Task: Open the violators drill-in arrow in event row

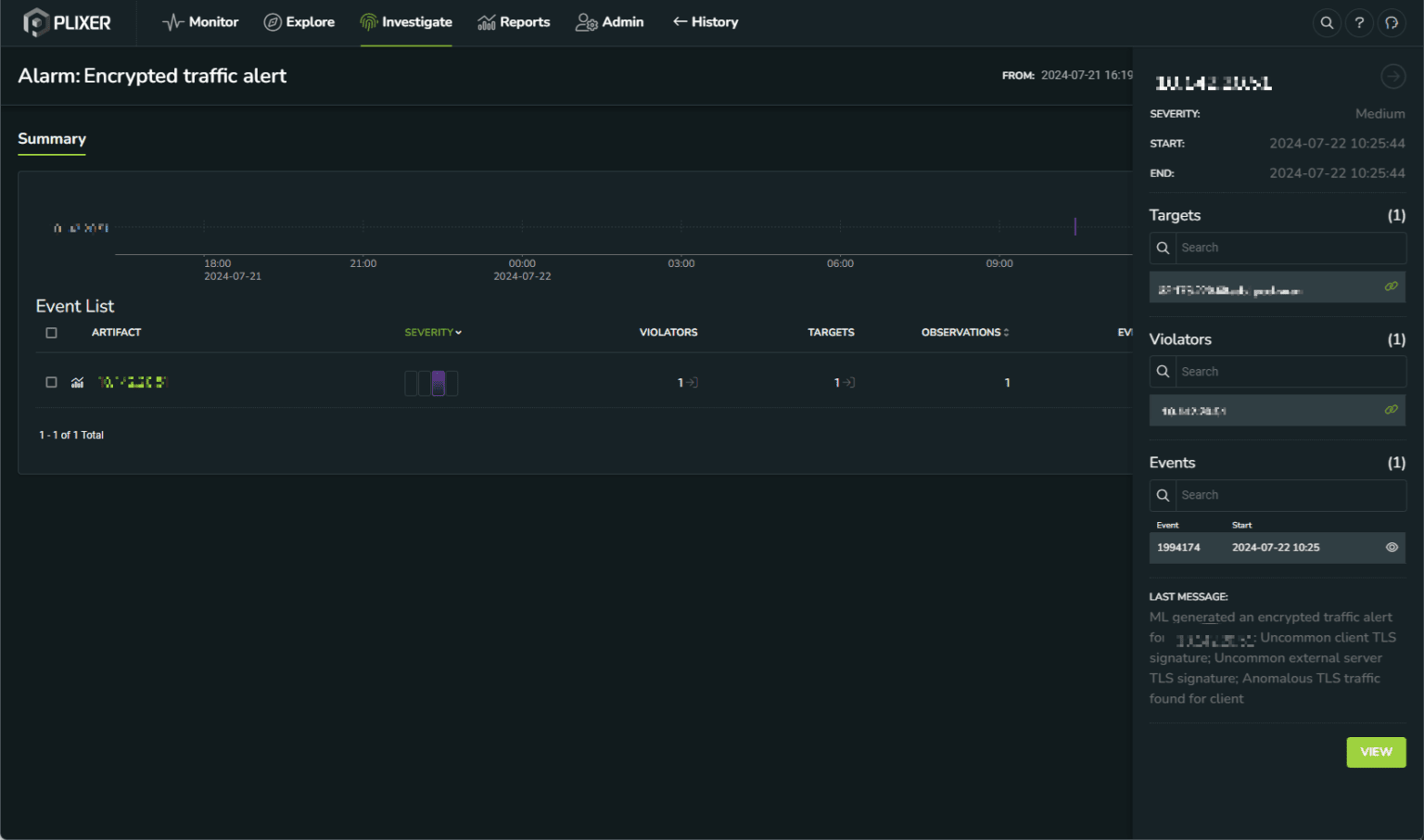Action: coord(692,382)
